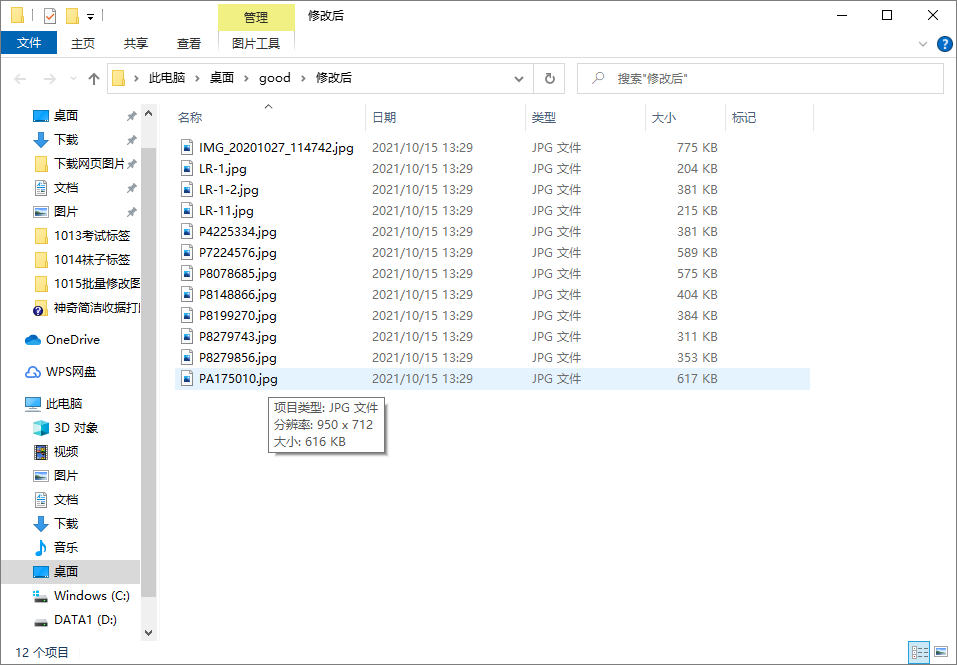Open the pinned 文档 sidebar item
Viewport: 957px width, 665px height.
coord(65,188)
